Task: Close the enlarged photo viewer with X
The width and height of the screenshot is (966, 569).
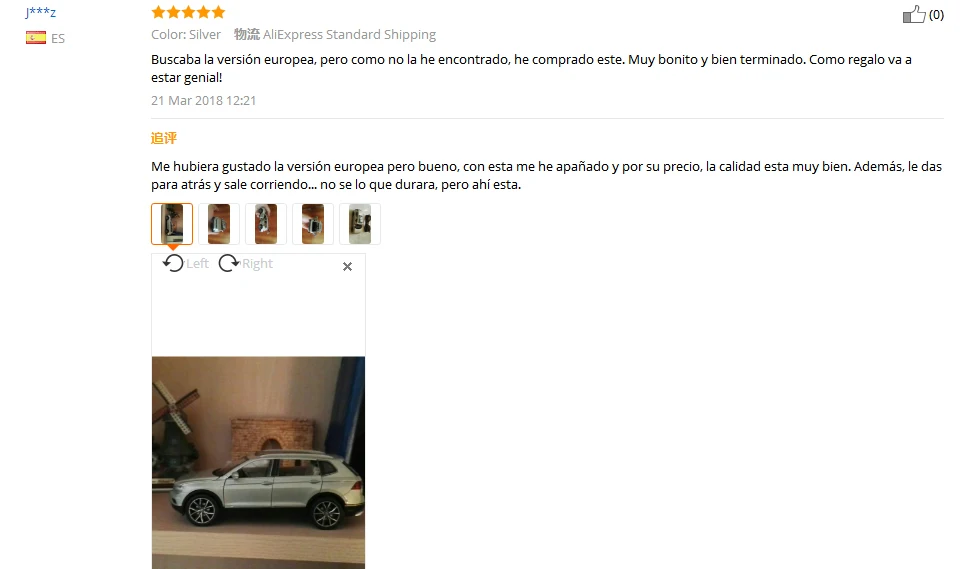Action: [x=347, y=266]
